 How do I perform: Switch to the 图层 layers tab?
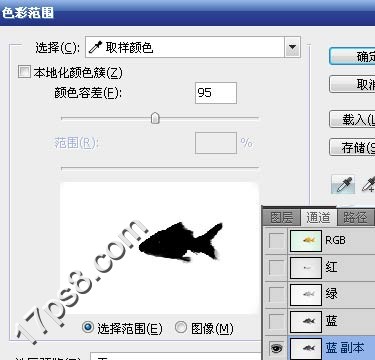[282, 217]
